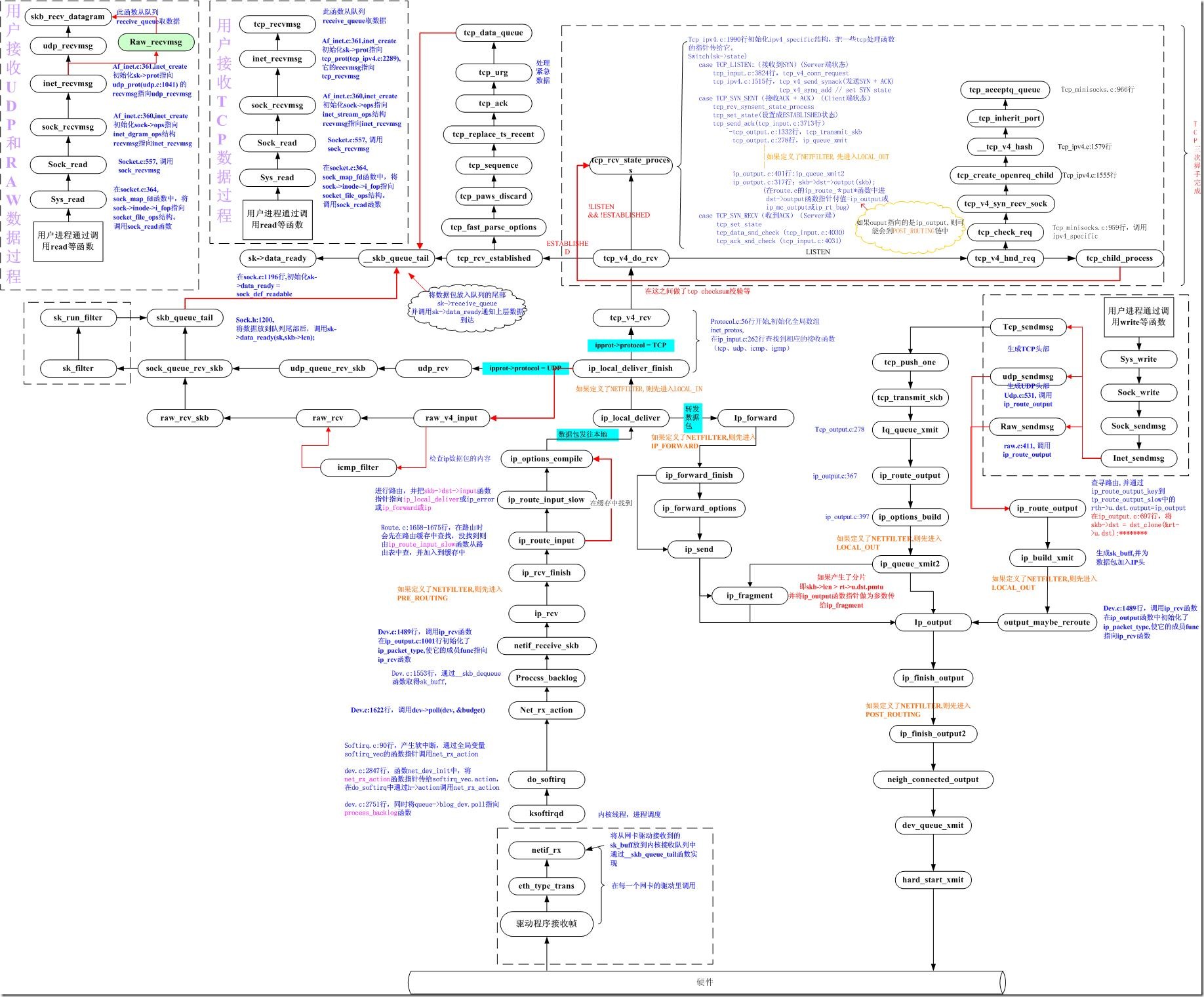
Task: Select the __tcp_inherit_port node
Action: click(x=1005, y=119)
